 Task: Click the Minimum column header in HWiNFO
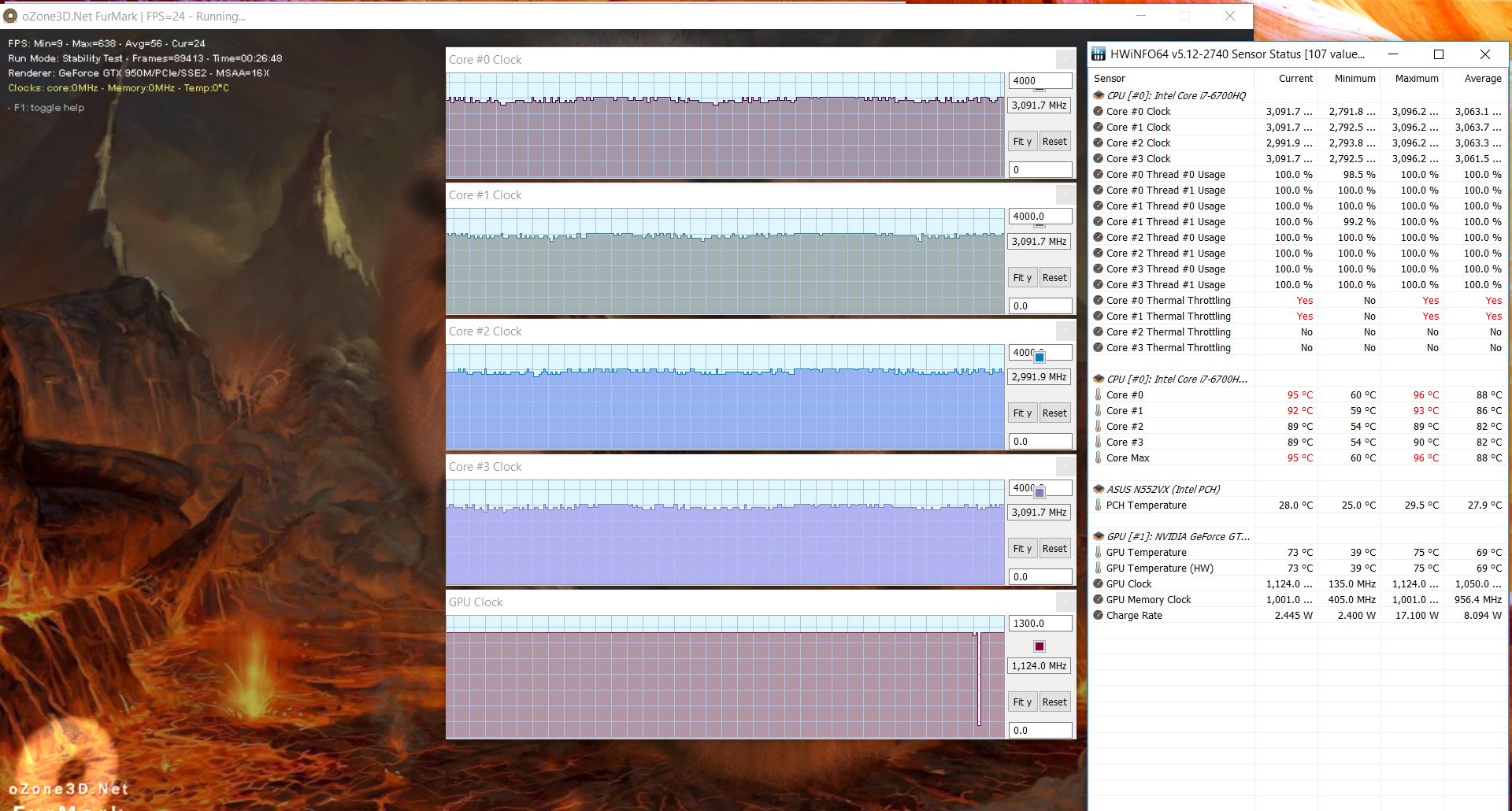1349,79
